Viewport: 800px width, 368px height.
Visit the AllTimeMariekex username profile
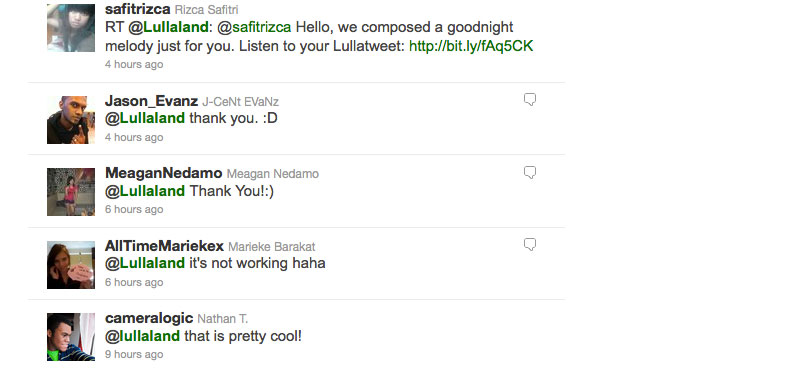pos(164,246)
